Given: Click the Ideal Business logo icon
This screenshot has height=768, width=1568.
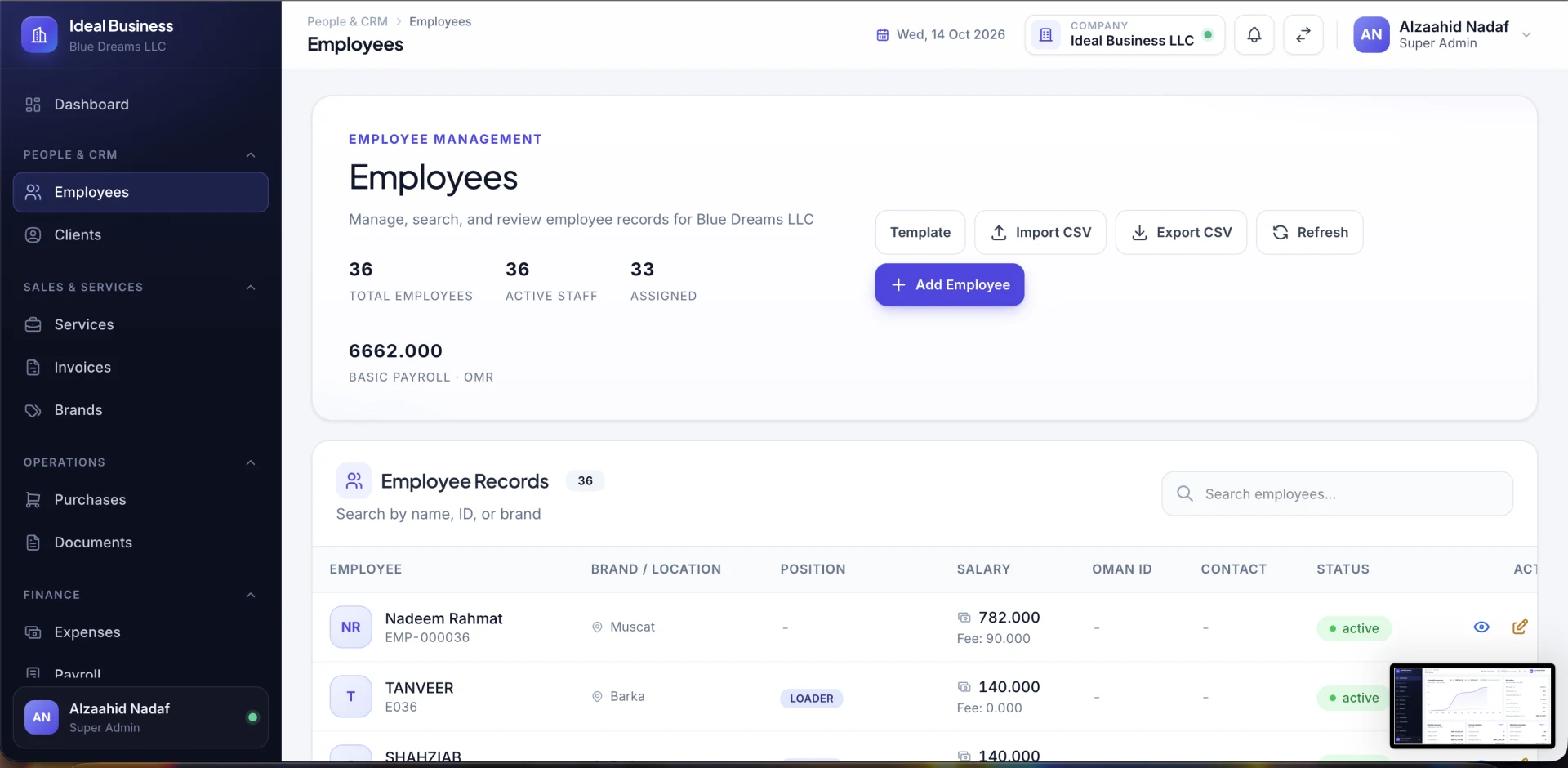Looking at the screenshot, I should [39, 35].
